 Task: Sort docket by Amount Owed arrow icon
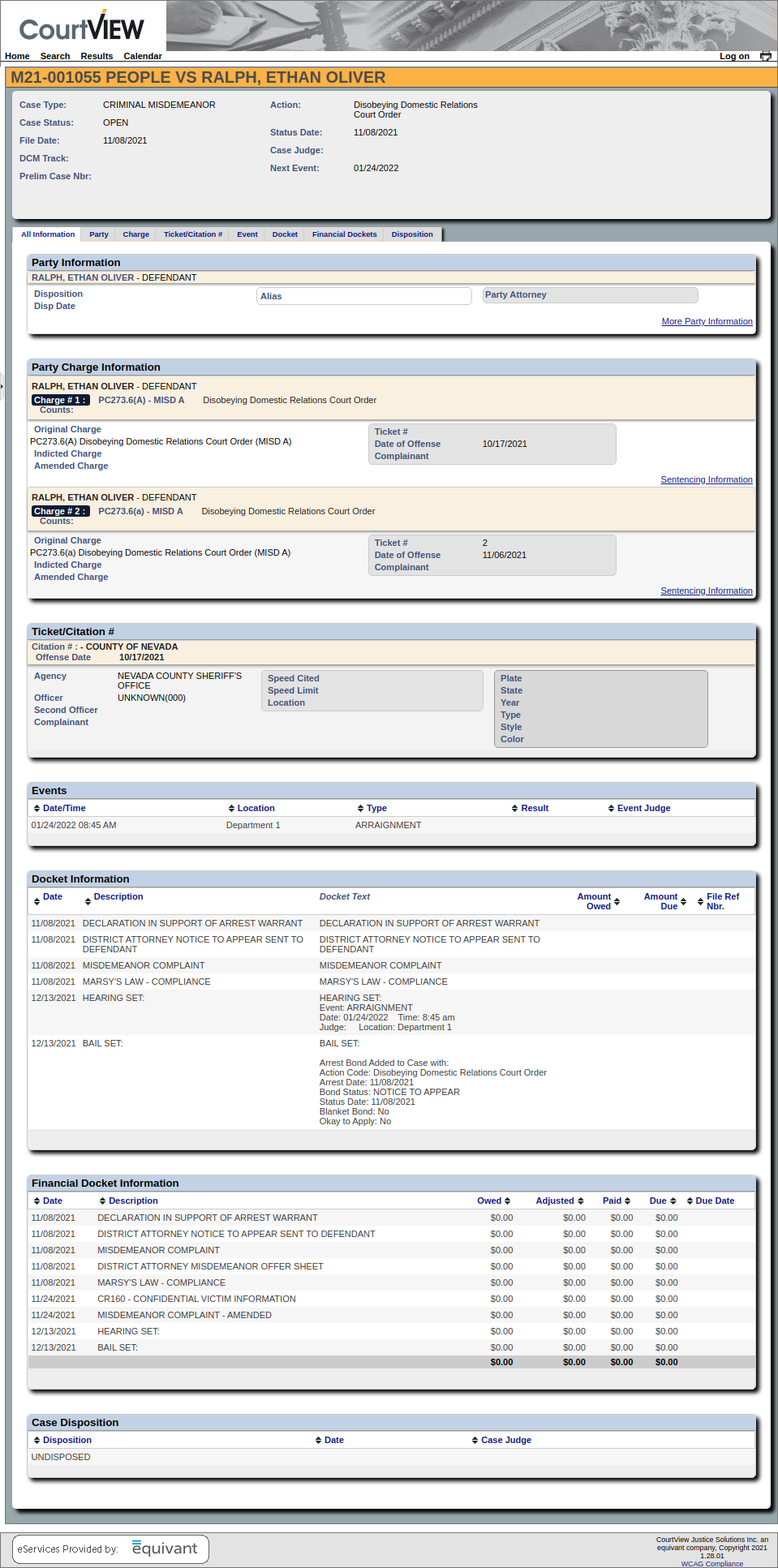click(x=617, y=902)
